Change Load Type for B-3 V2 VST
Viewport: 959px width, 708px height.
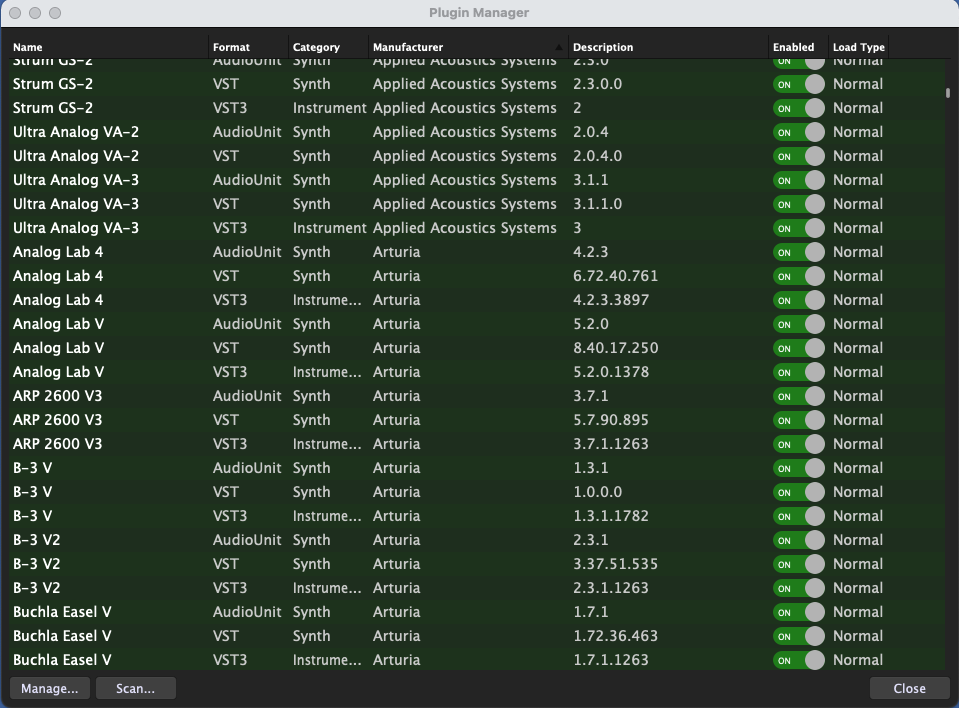pyautogui.click(x=857, y=564)
